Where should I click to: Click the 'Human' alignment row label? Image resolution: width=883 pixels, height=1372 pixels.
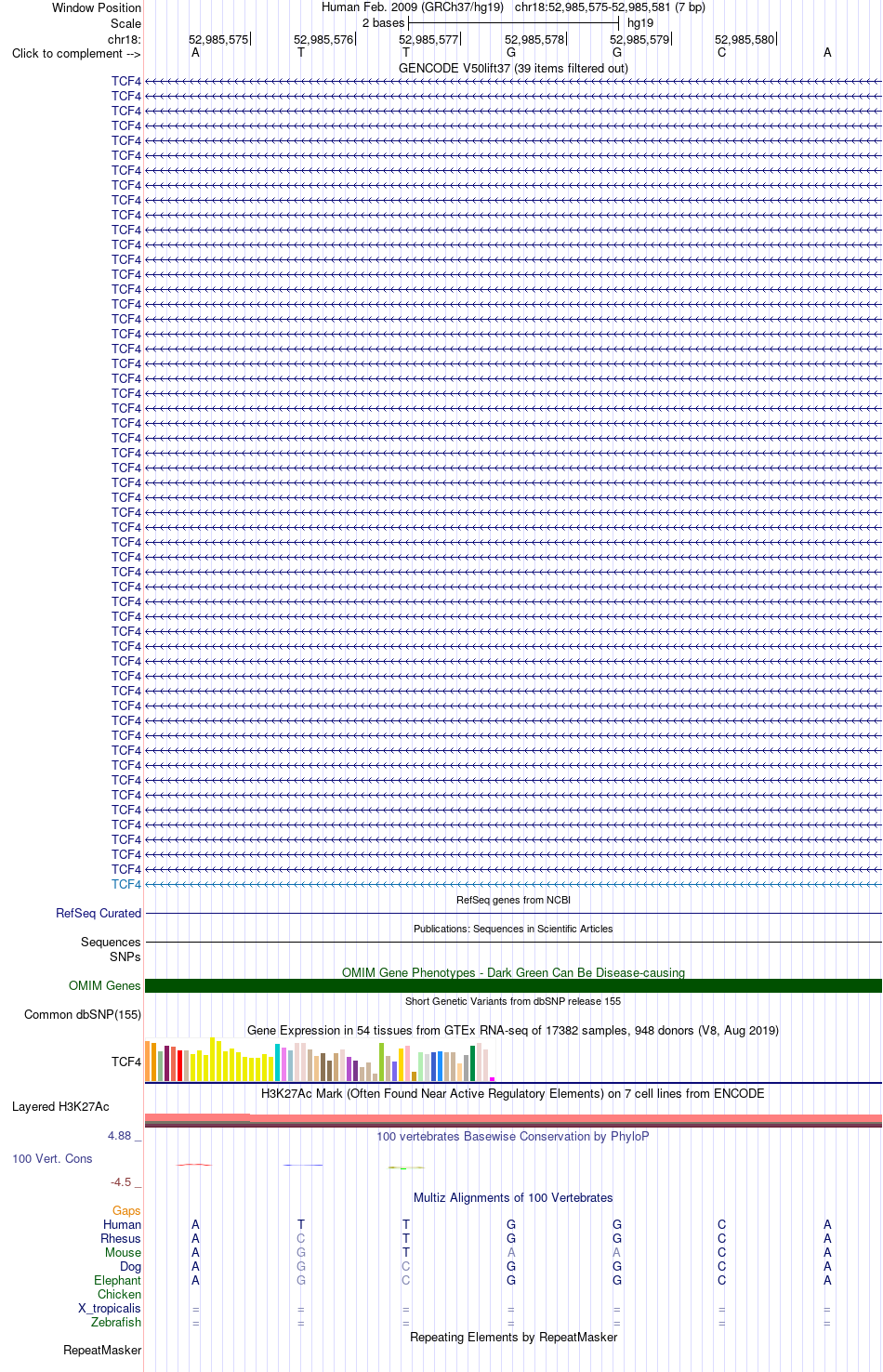tap(123, 1224)
